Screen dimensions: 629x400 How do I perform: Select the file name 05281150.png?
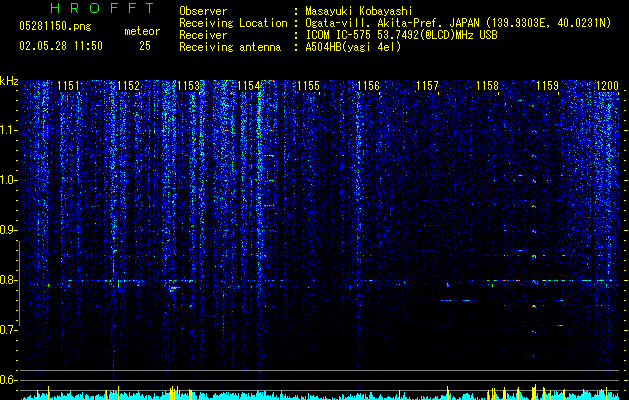pos(55,27)
